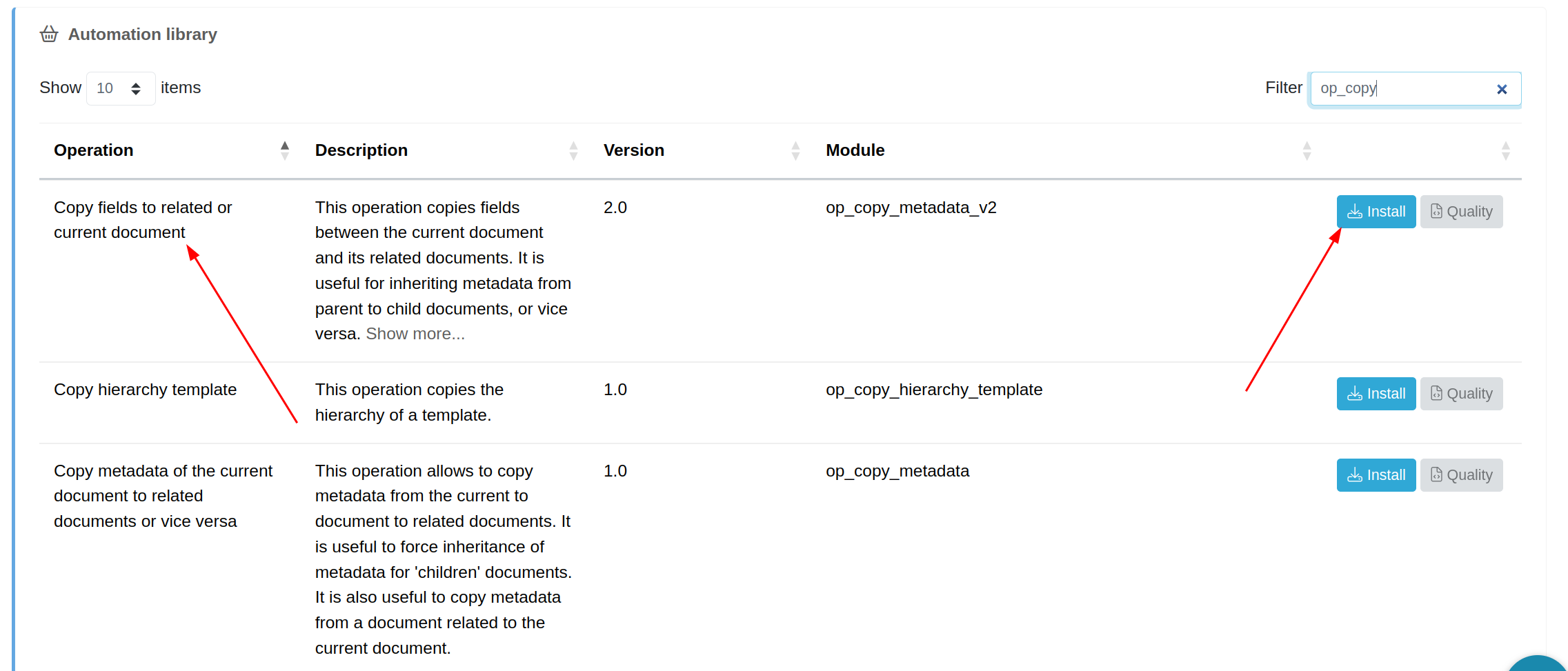Open Quality report for op_copy_metadata 1.0
1568x671 pixels.
pyautogui.click(x=1461, y=475)
